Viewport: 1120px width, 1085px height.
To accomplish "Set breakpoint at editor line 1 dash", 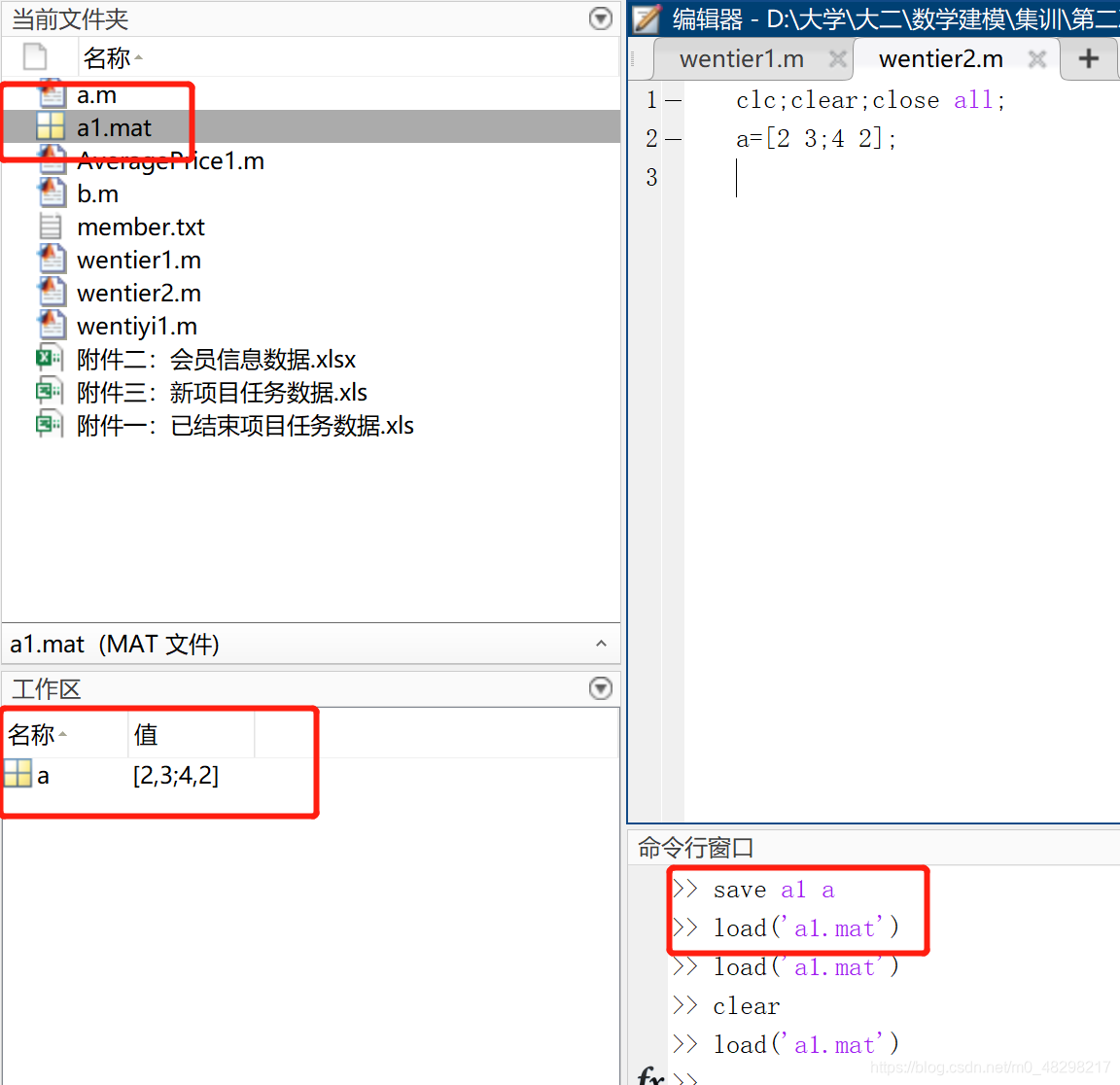I will click(674, 101).
